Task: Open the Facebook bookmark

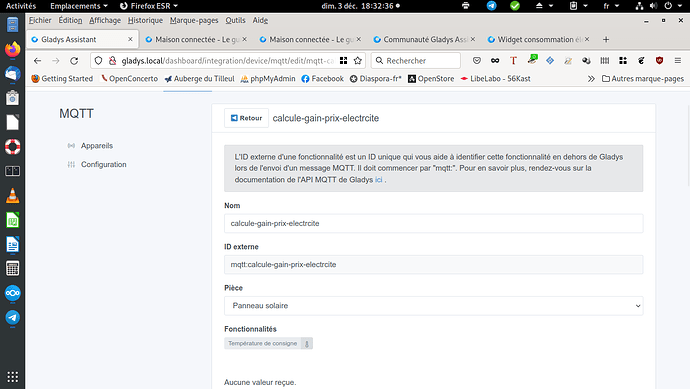Action: 323,79
